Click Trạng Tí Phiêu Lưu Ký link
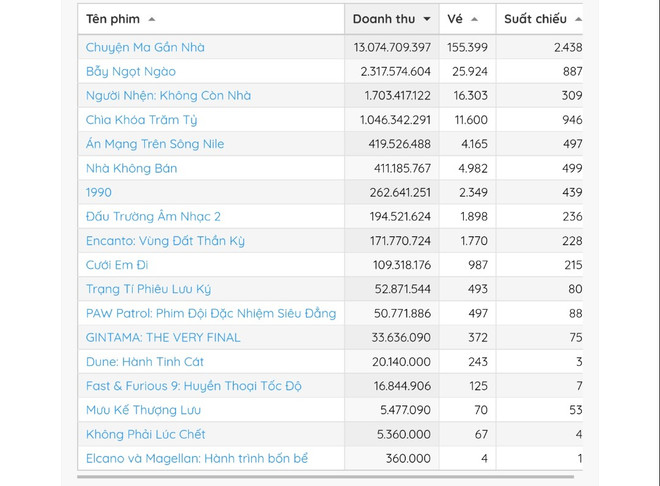Screen dimensions: 660x486 point(148,289)
